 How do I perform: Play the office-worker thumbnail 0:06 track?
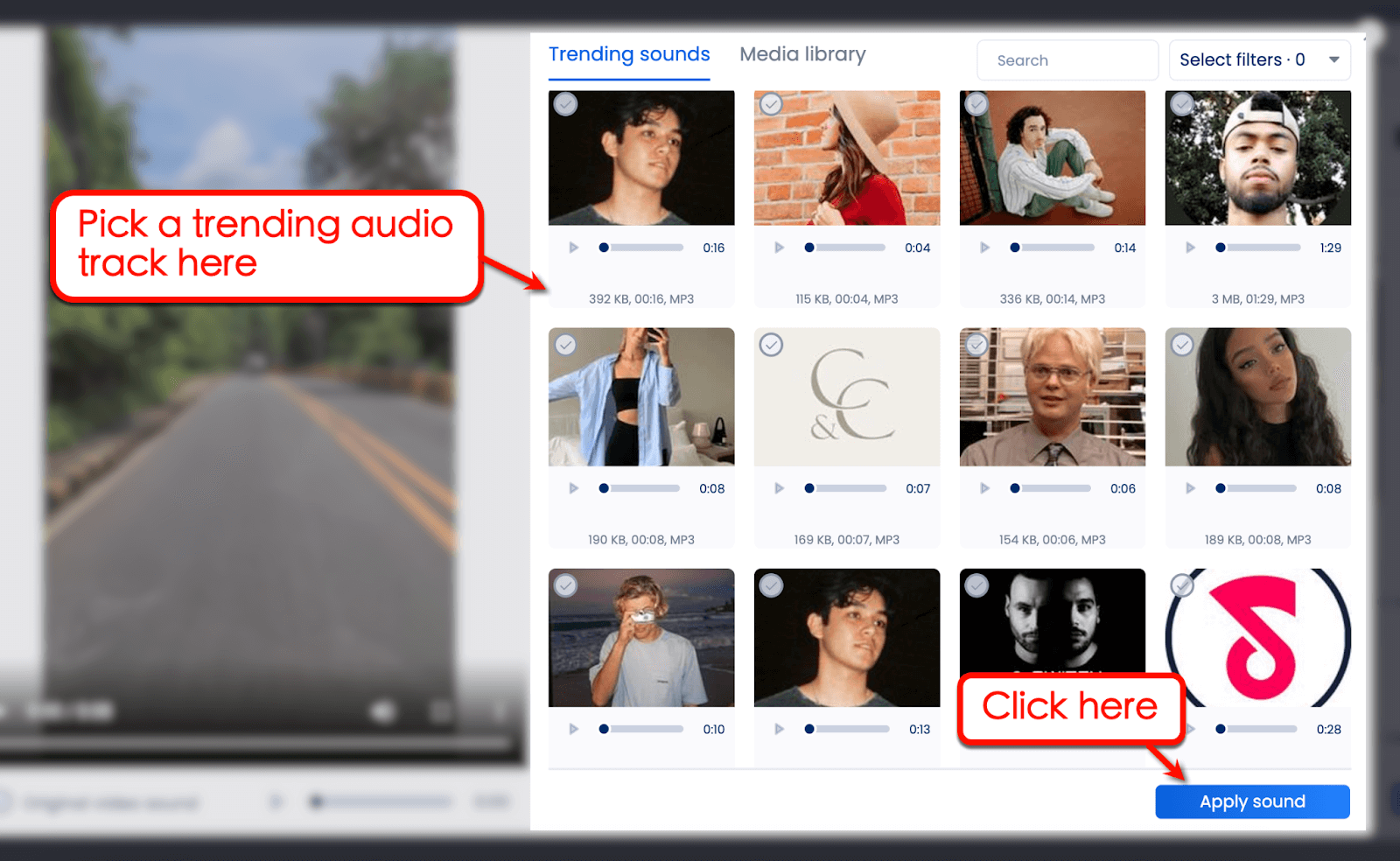click(984, 488)
